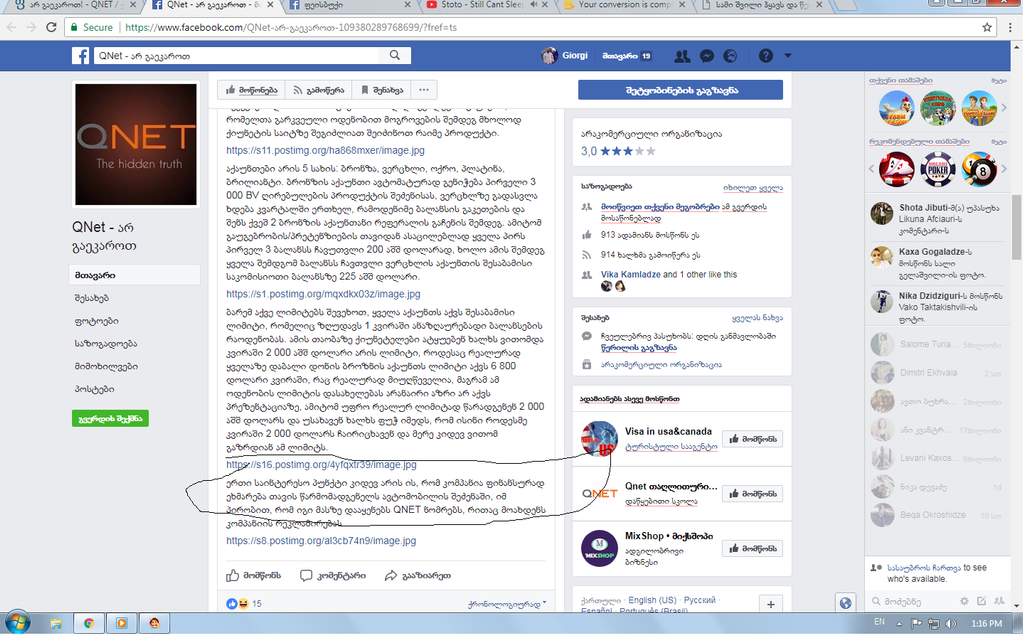This screenshot has width=1024, height=640.
Task: Toggle Like on the post
Action: click(x=254, y=576)
